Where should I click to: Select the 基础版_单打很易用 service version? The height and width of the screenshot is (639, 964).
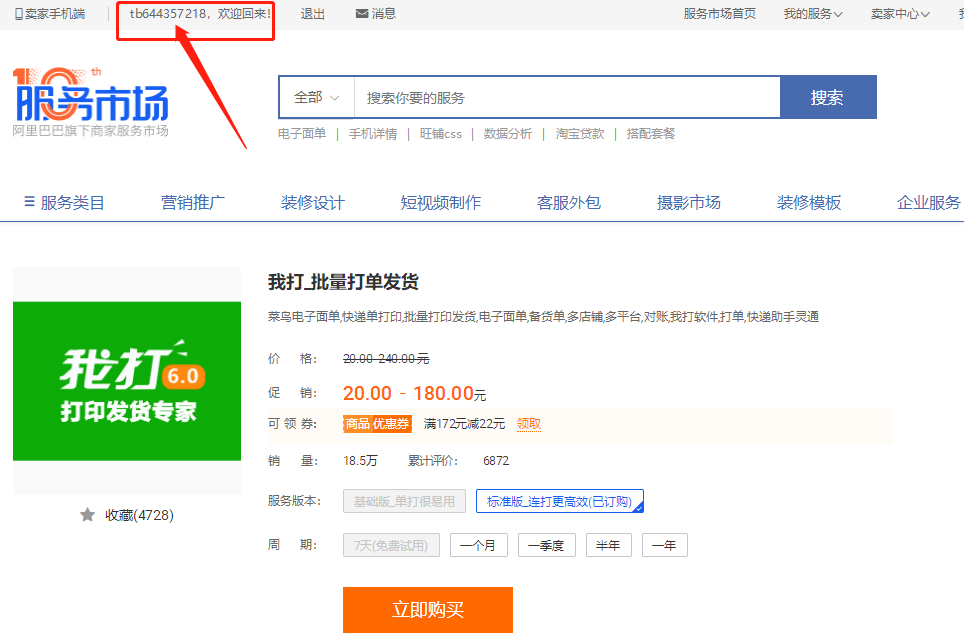[405, 501]
